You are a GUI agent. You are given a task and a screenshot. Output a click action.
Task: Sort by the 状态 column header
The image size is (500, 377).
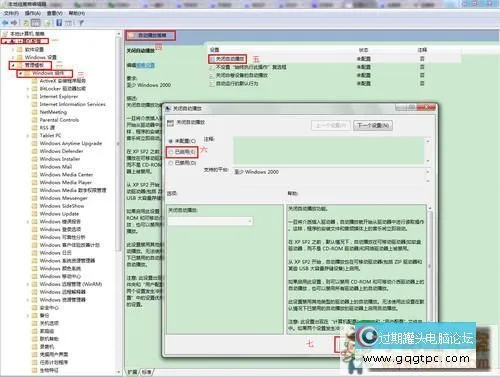(363, 50)
